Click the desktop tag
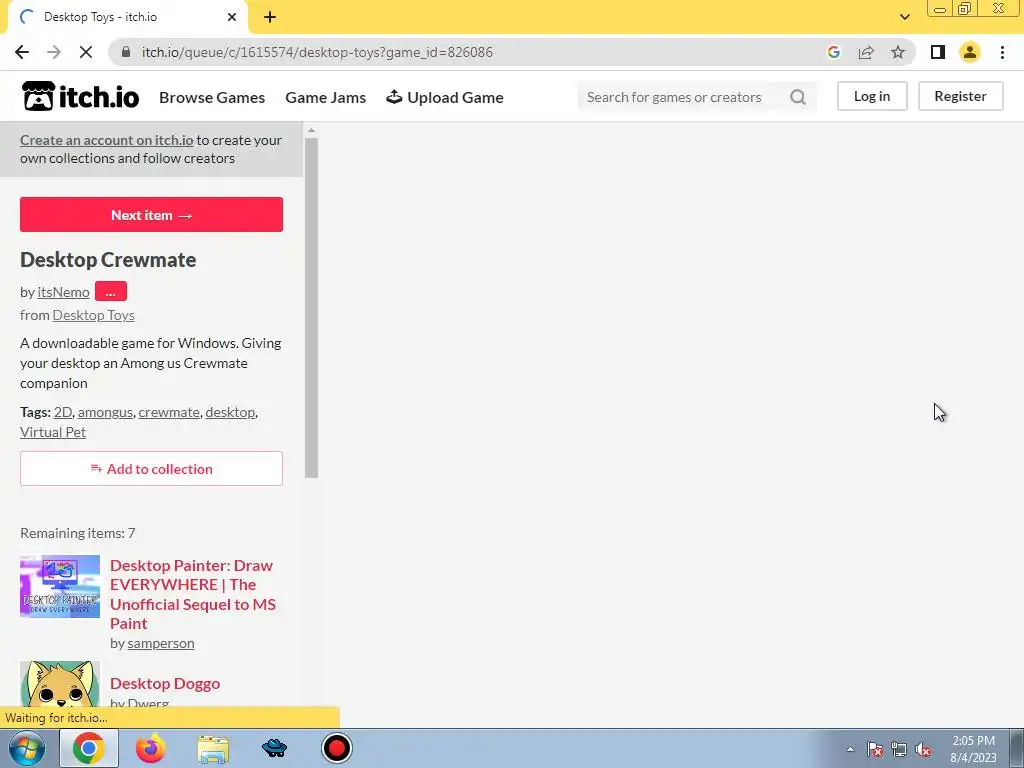 [x=230, y=412]
